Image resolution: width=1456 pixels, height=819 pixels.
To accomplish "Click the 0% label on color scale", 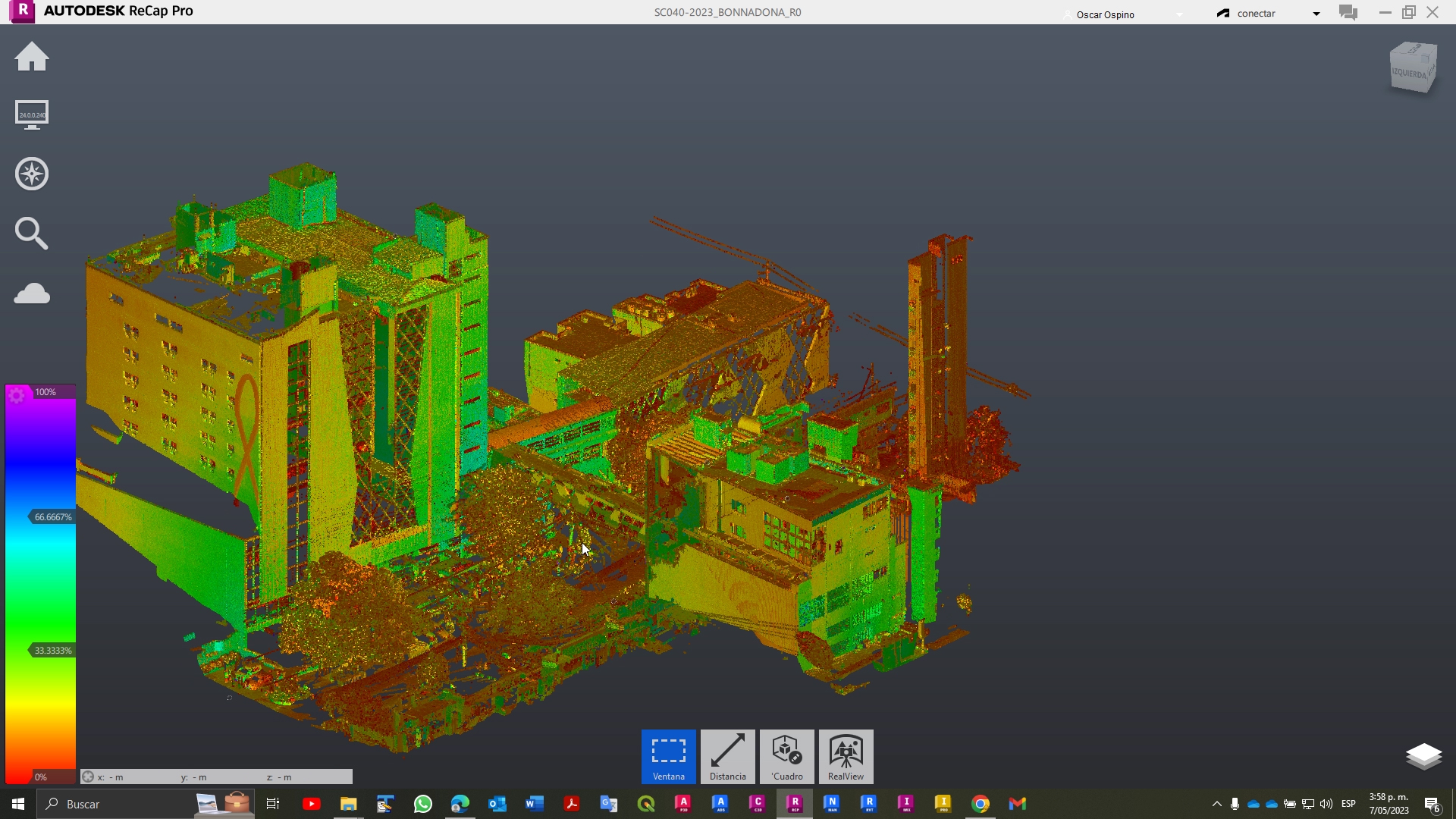I will coord(41,777).
